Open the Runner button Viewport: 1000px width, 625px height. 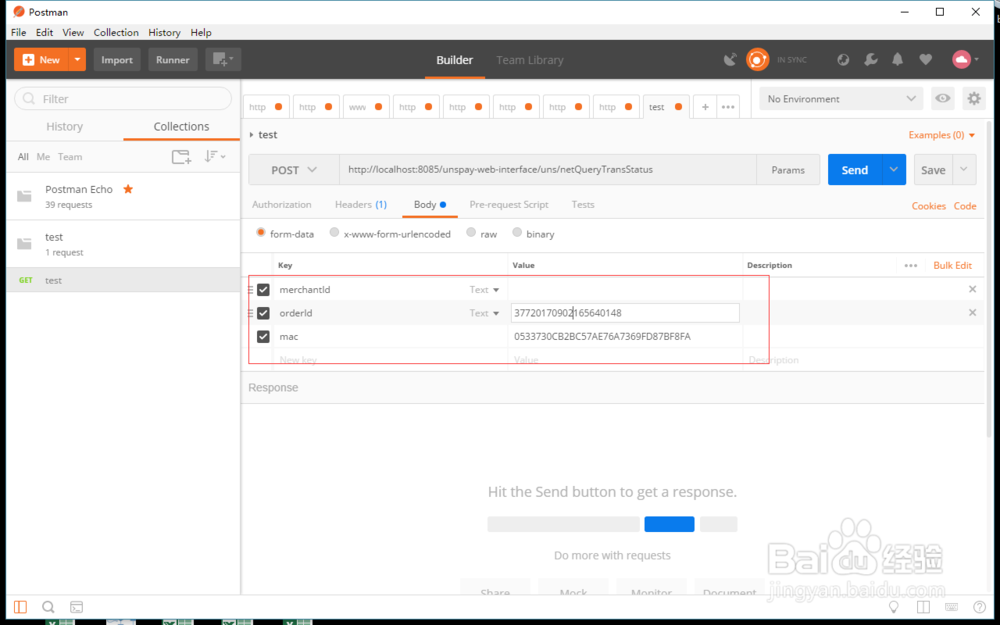pos(173,59)
